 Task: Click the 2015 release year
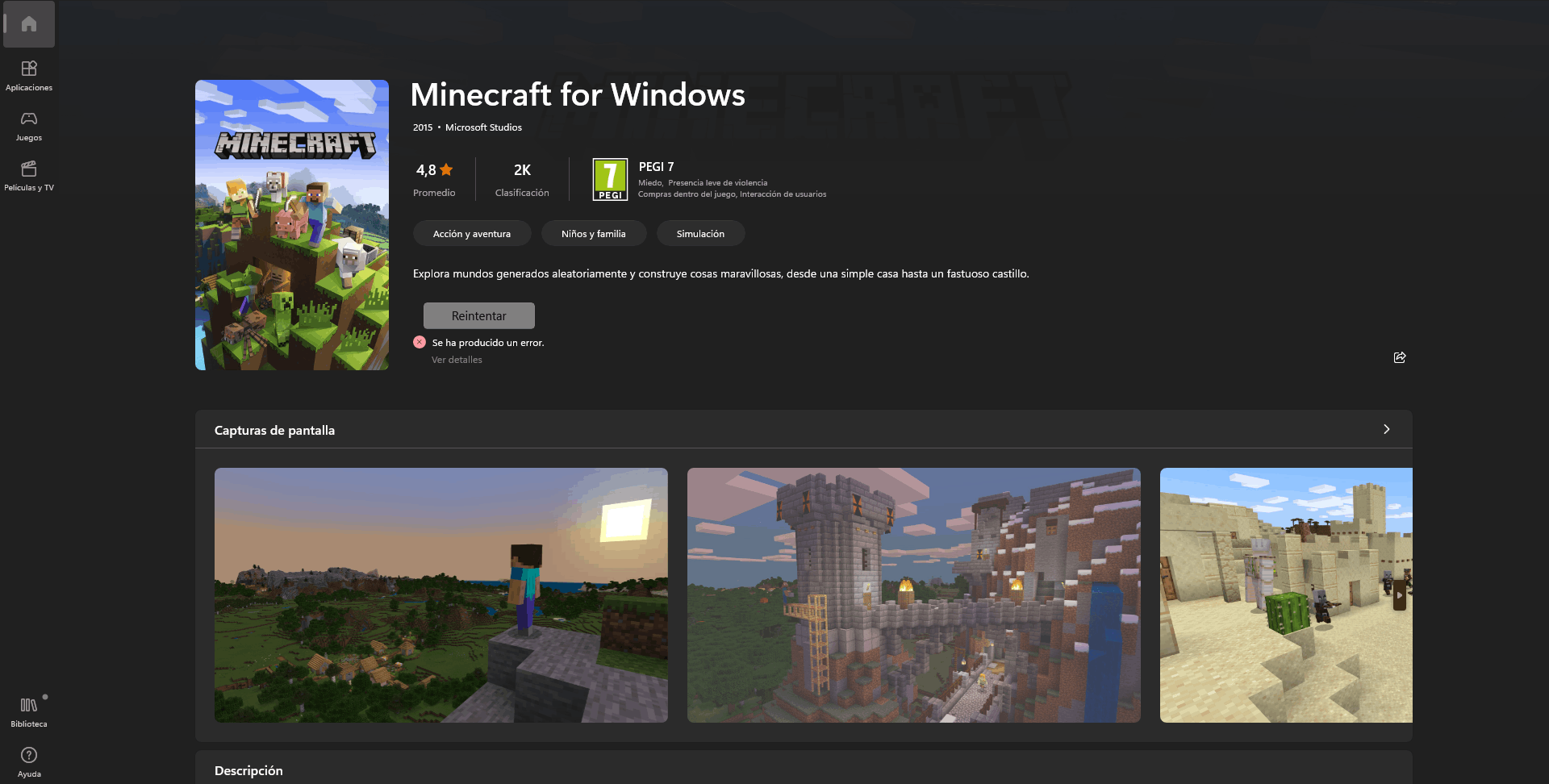(x=423, y=127)
